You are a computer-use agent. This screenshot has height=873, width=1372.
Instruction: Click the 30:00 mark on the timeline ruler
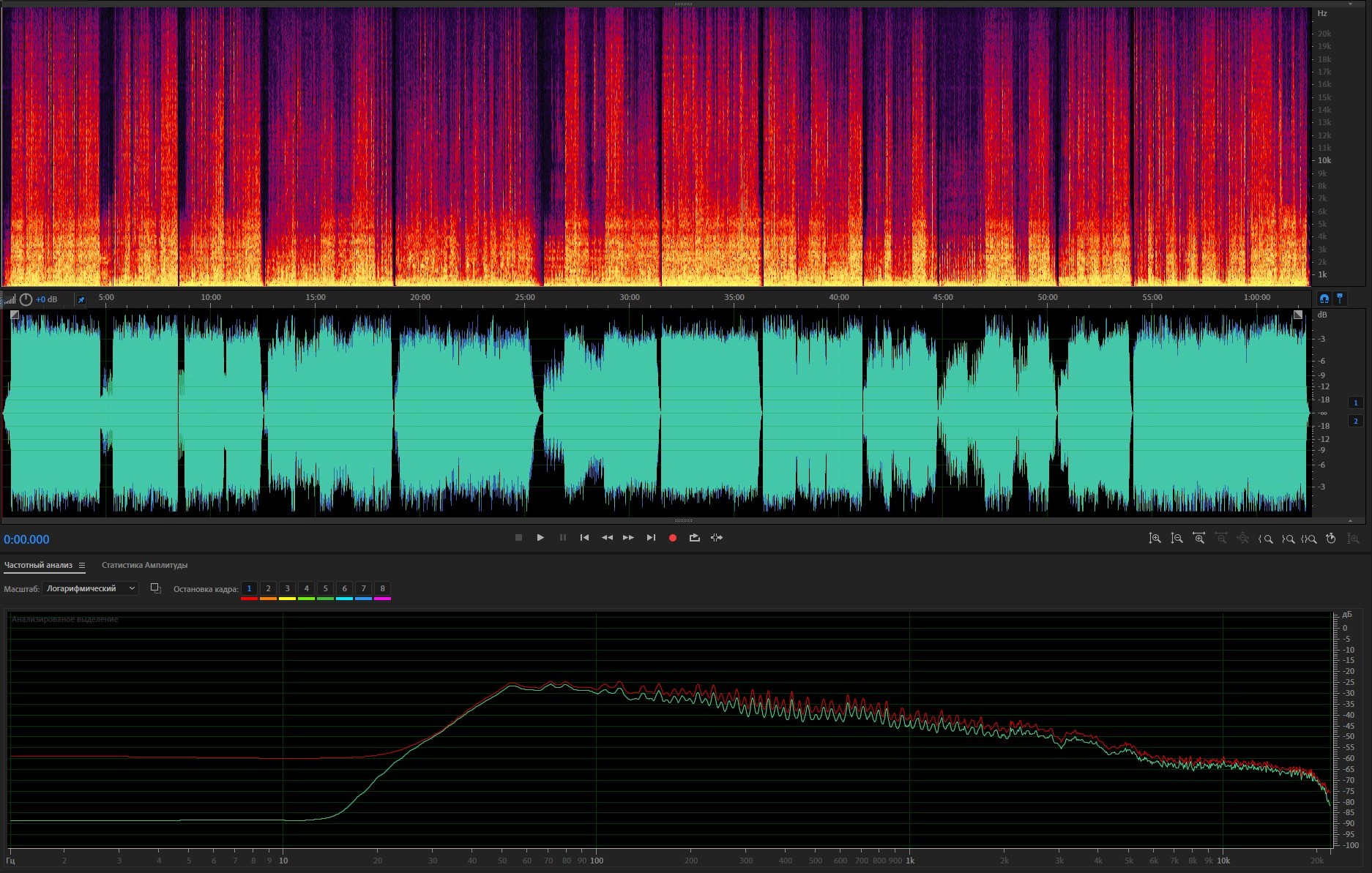tap(629, 298)
